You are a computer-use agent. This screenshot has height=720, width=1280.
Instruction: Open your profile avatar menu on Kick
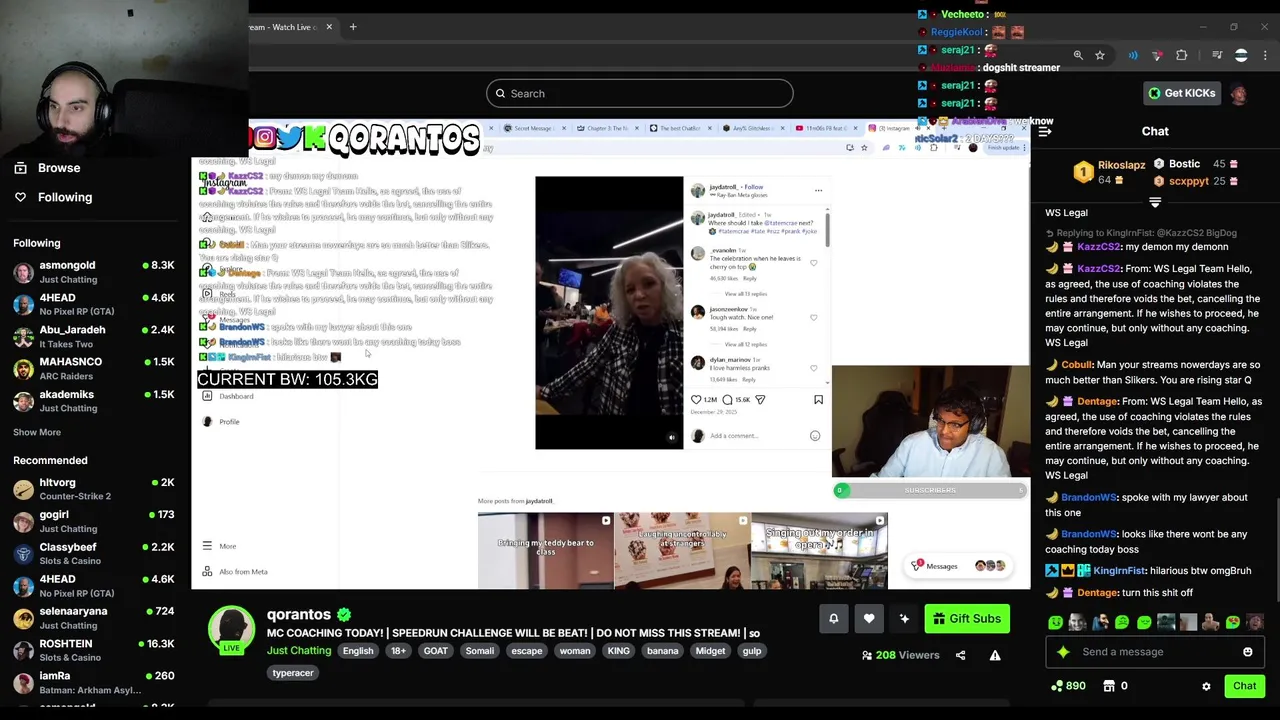point(1239,94)
